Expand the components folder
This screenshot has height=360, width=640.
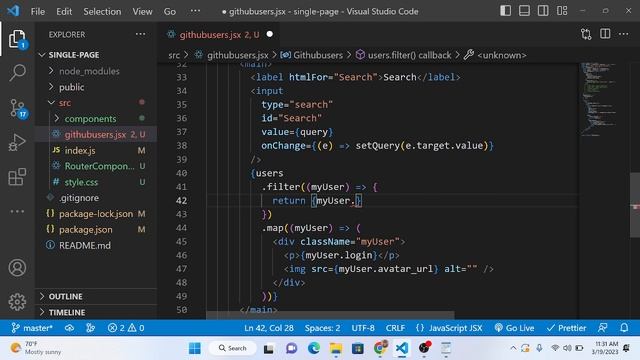click(96, 118)
